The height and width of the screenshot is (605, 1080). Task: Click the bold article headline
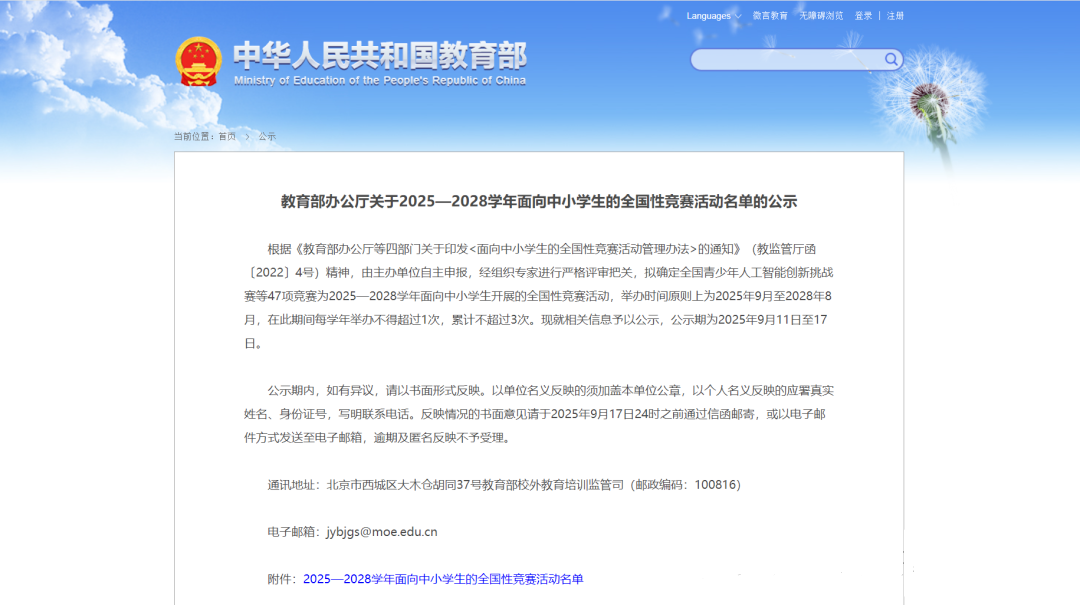click(539, 201)
